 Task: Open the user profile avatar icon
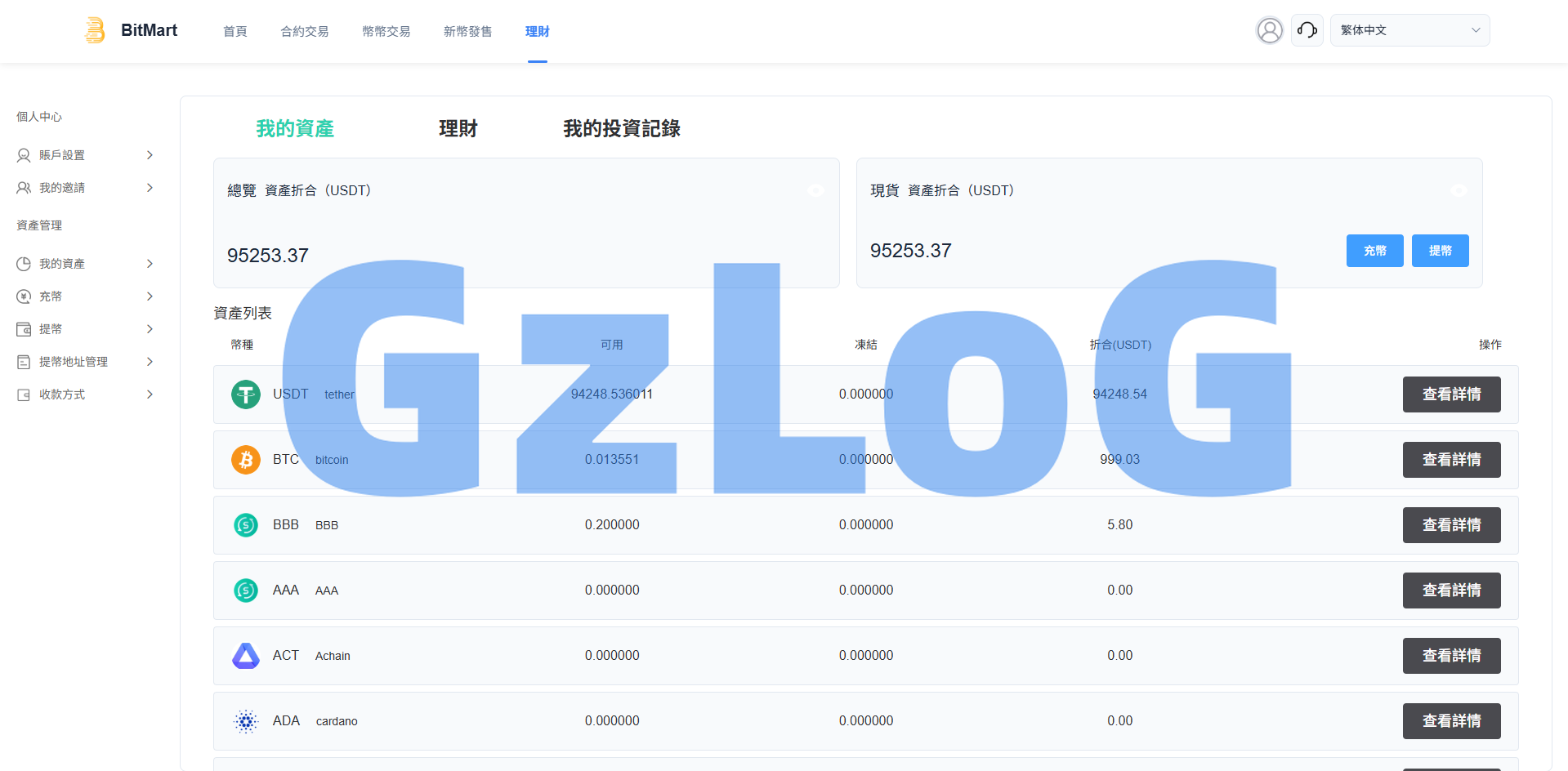[1269, 30]
